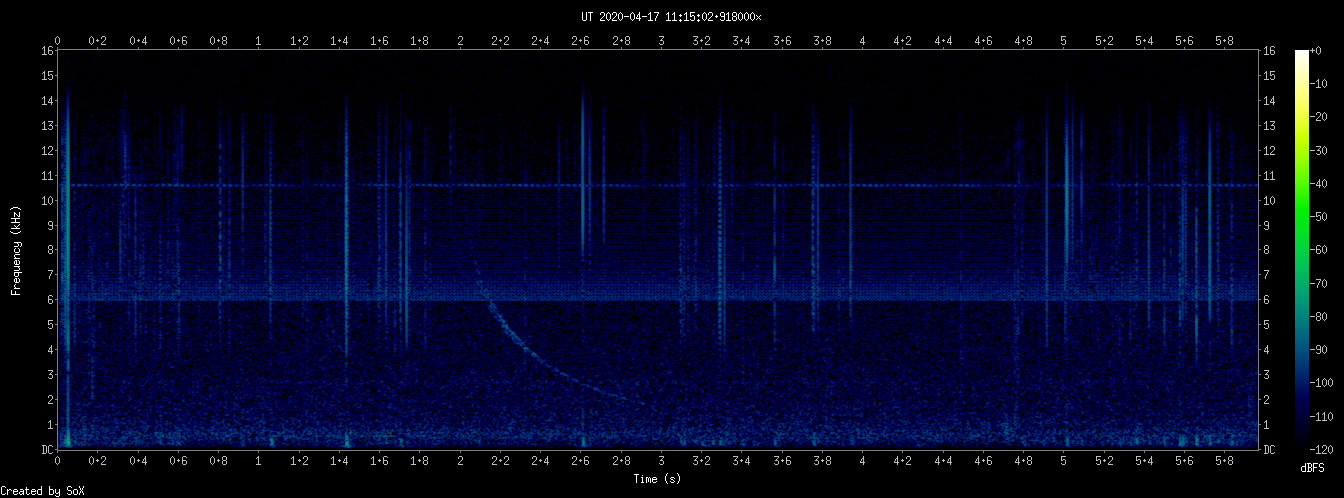Click the "16" tick on the right frequency axis
This screenshot has width=1344, height=498.
[x=1271, y=51]
